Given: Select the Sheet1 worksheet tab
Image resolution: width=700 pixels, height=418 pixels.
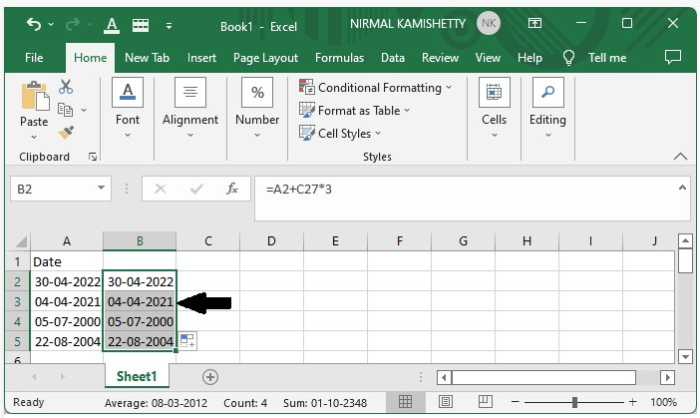Looking at the screenshot, I should (x=137, y=377).
